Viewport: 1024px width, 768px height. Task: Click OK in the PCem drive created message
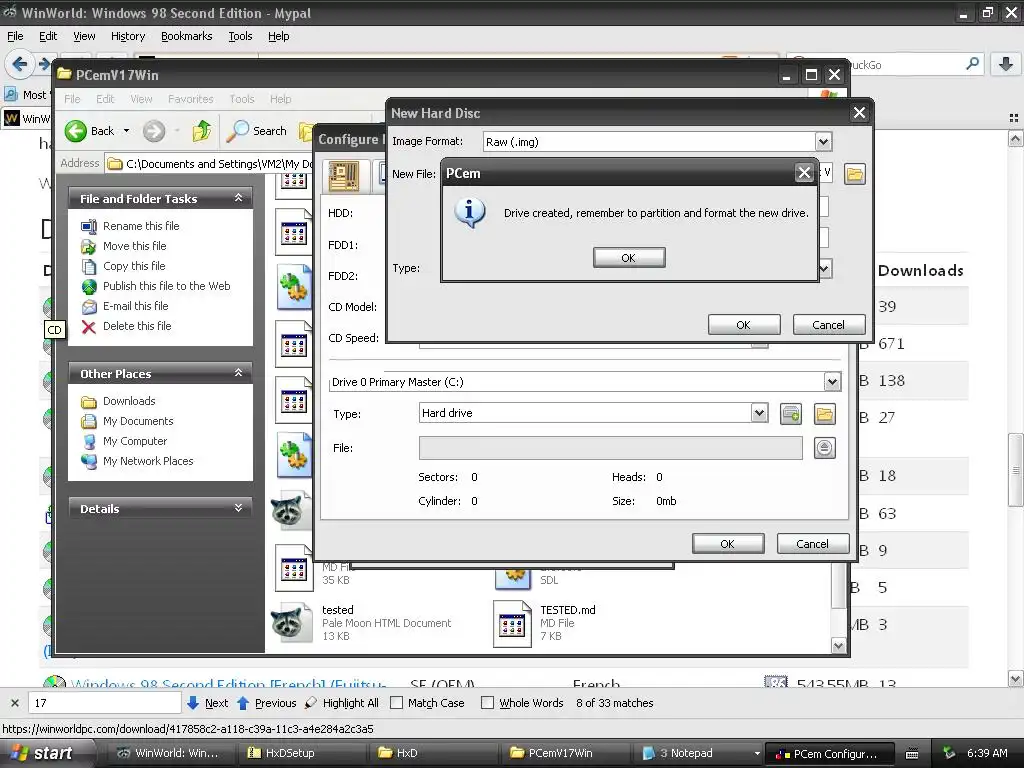pyautogui.click(x=629, y=257)
